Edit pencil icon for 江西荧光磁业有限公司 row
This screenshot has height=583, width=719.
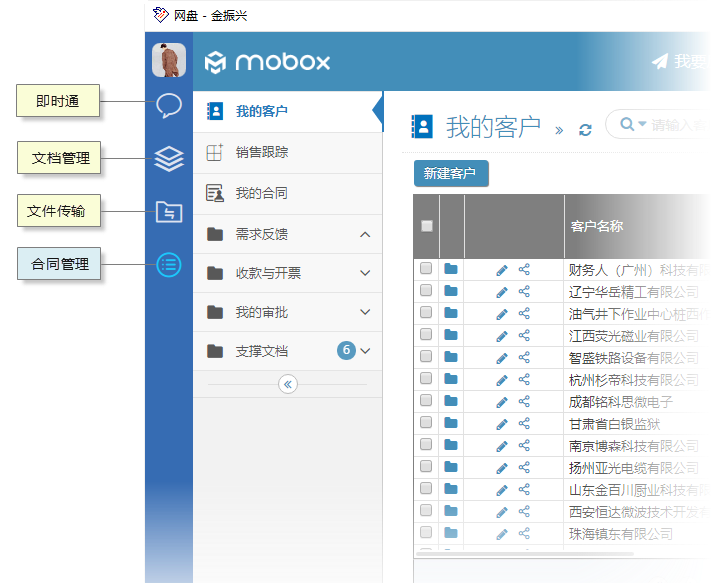[502, 336]
